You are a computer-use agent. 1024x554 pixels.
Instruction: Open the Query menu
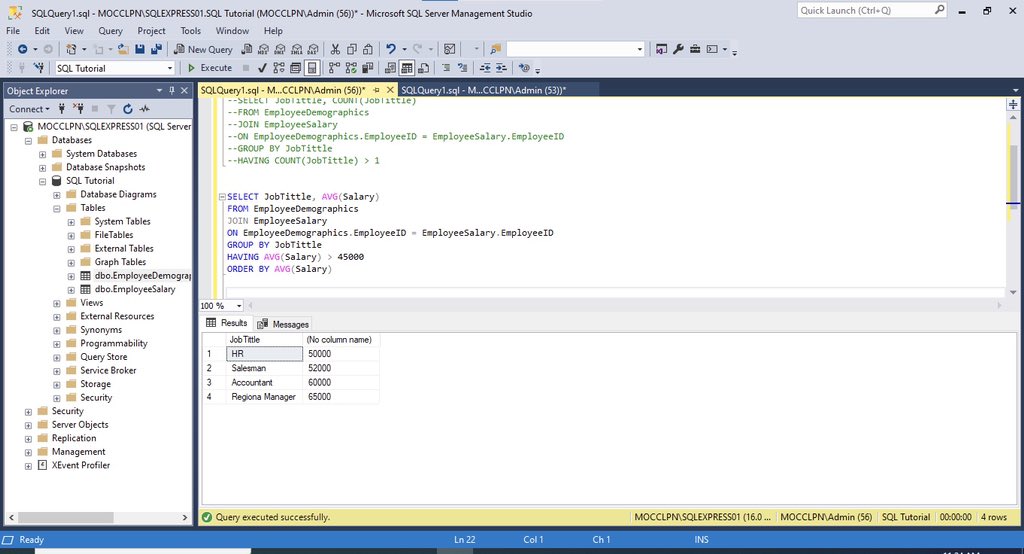[x=110, y=31]
